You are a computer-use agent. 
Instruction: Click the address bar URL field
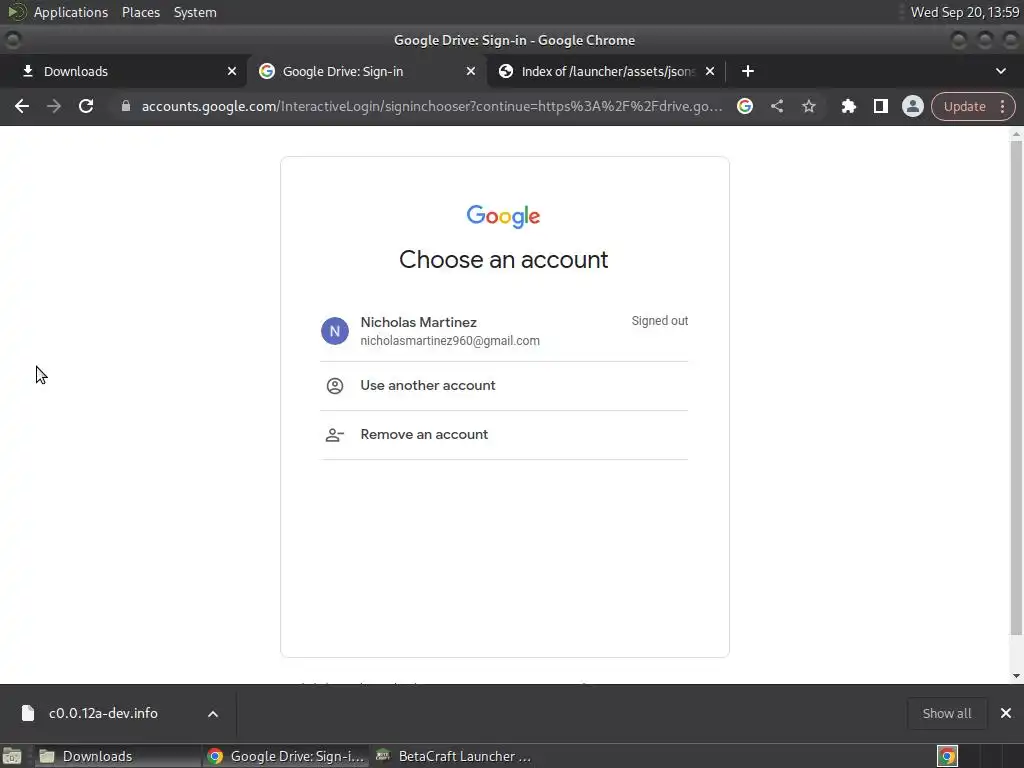click(x=432, y=106)
